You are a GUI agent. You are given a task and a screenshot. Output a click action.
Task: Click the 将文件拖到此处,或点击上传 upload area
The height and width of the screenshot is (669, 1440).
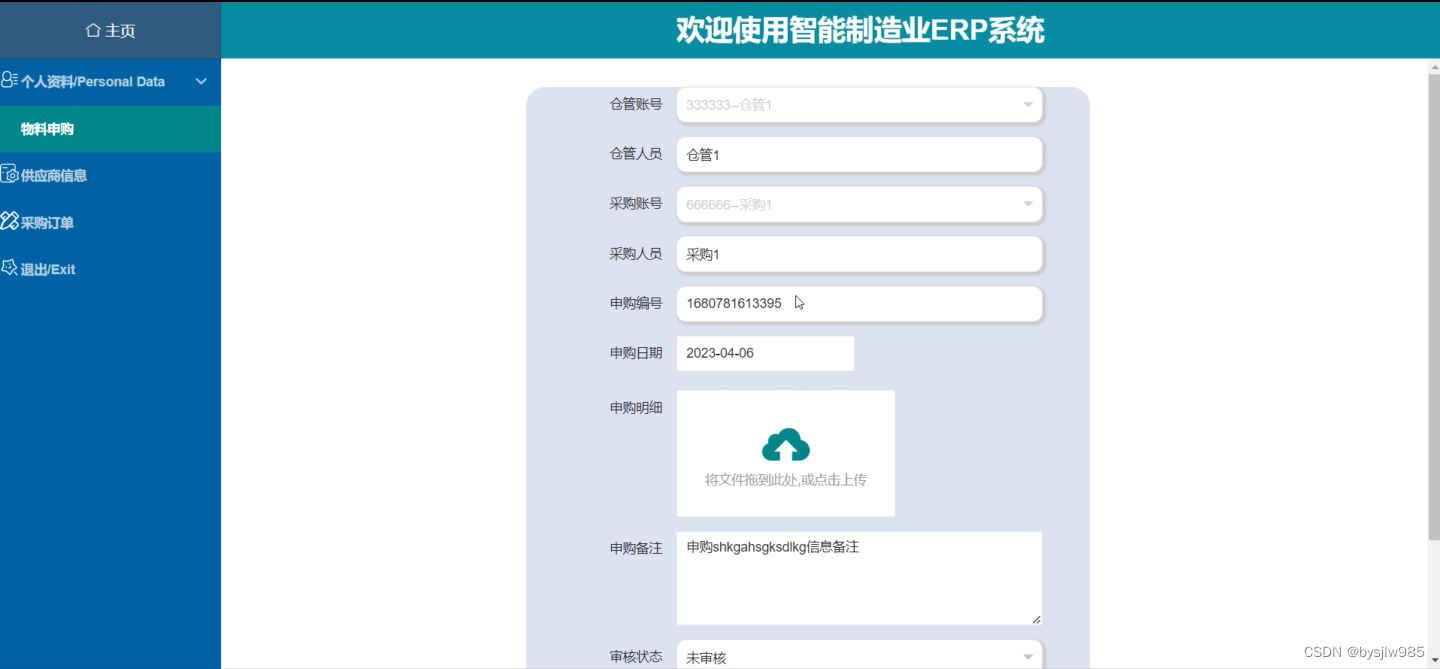(x=786, y=453)
